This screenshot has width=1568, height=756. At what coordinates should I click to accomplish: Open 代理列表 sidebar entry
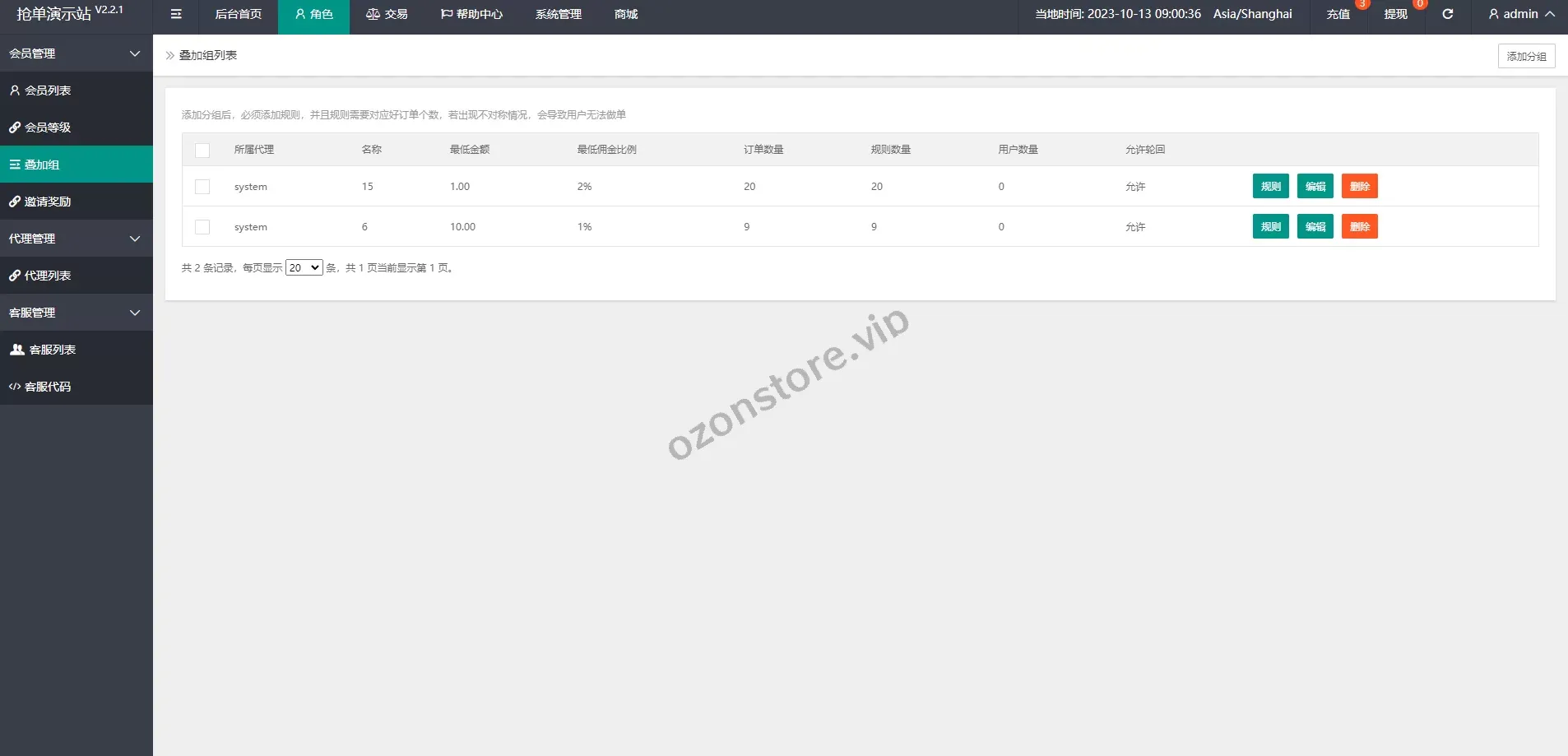(48, 276)
